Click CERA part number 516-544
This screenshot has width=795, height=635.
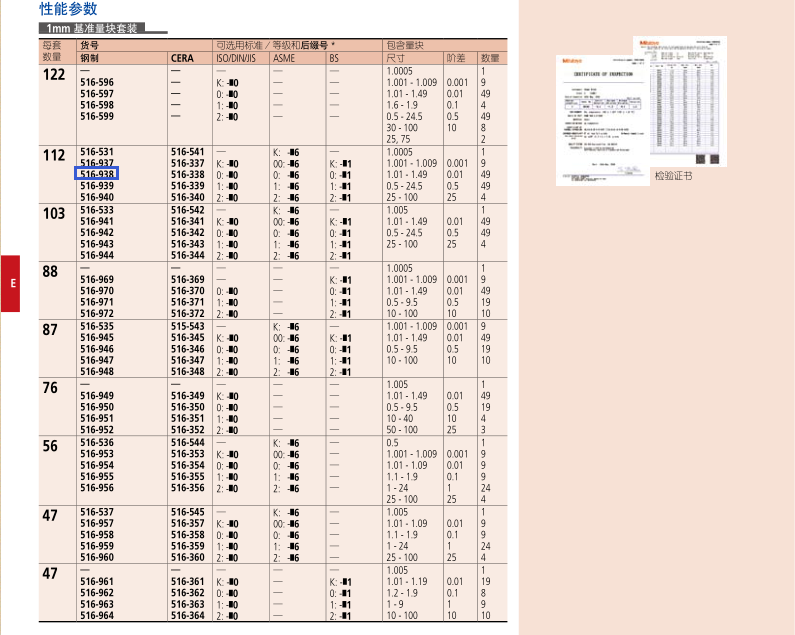pyautogui.click(x=188, y=442)
